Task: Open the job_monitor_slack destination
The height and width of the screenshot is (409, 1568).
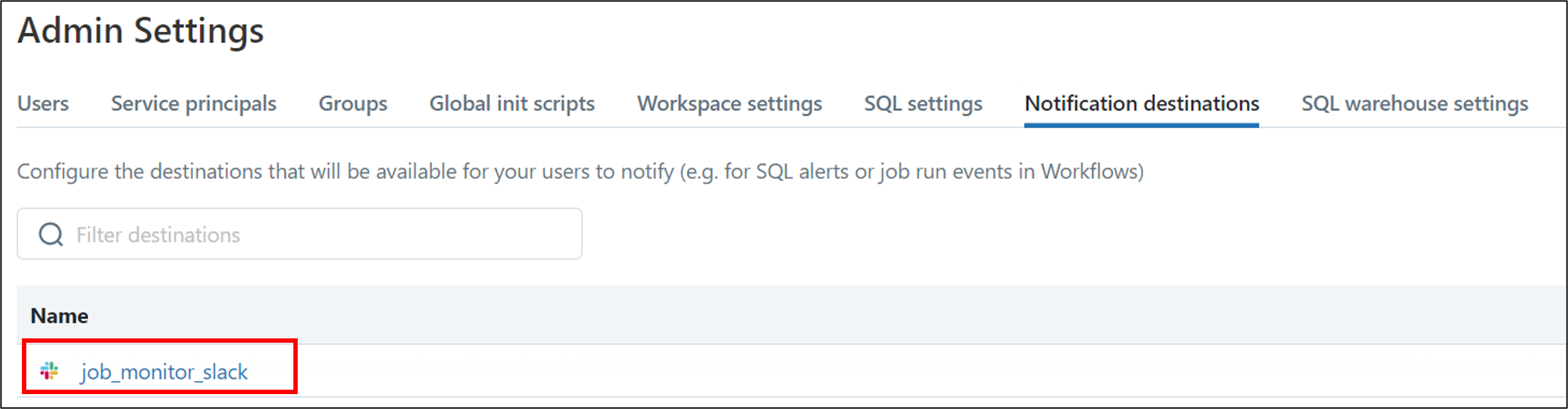Action: tap(164, 372)
